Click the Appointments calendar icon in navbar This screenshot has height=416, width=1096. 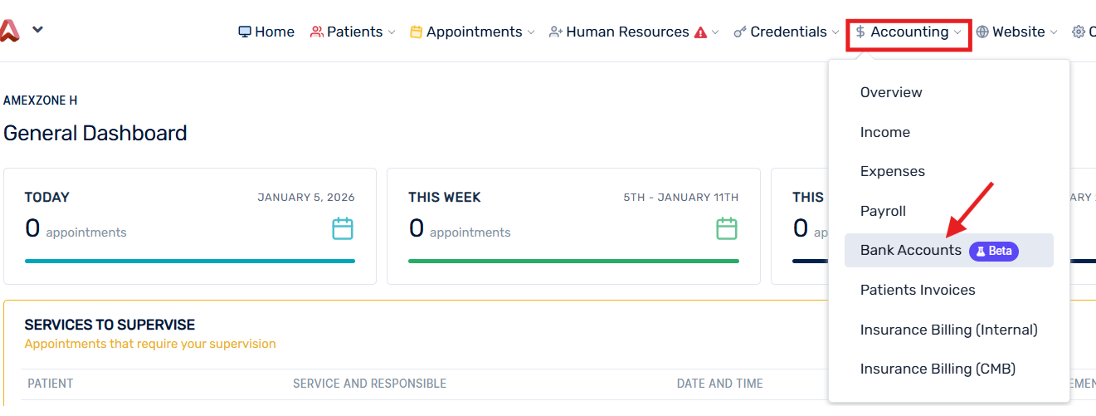416,32
